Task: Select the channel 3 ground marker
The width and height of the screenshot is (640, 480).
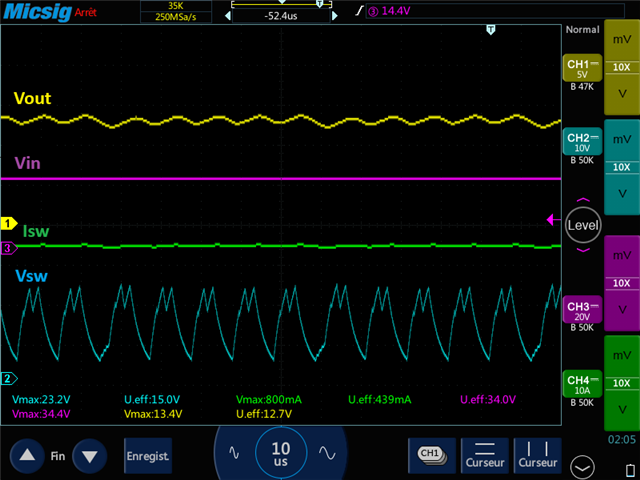Action: click(9, 248)
